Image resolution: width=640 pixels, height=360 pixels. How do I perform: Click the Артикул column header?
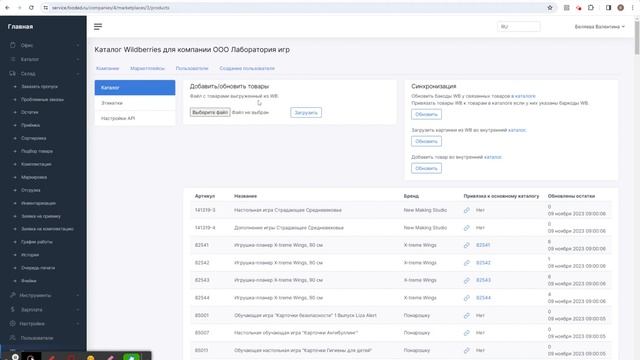(x=204, y=196)
